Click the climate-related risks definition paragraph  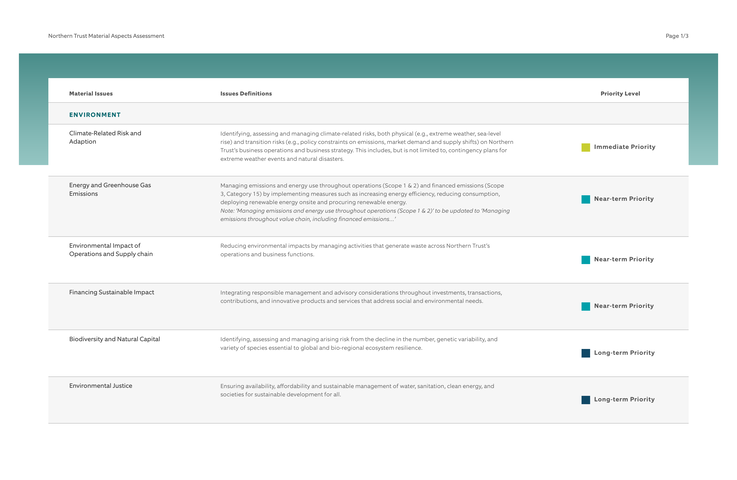pyautogui.click(x=367, y=146)
